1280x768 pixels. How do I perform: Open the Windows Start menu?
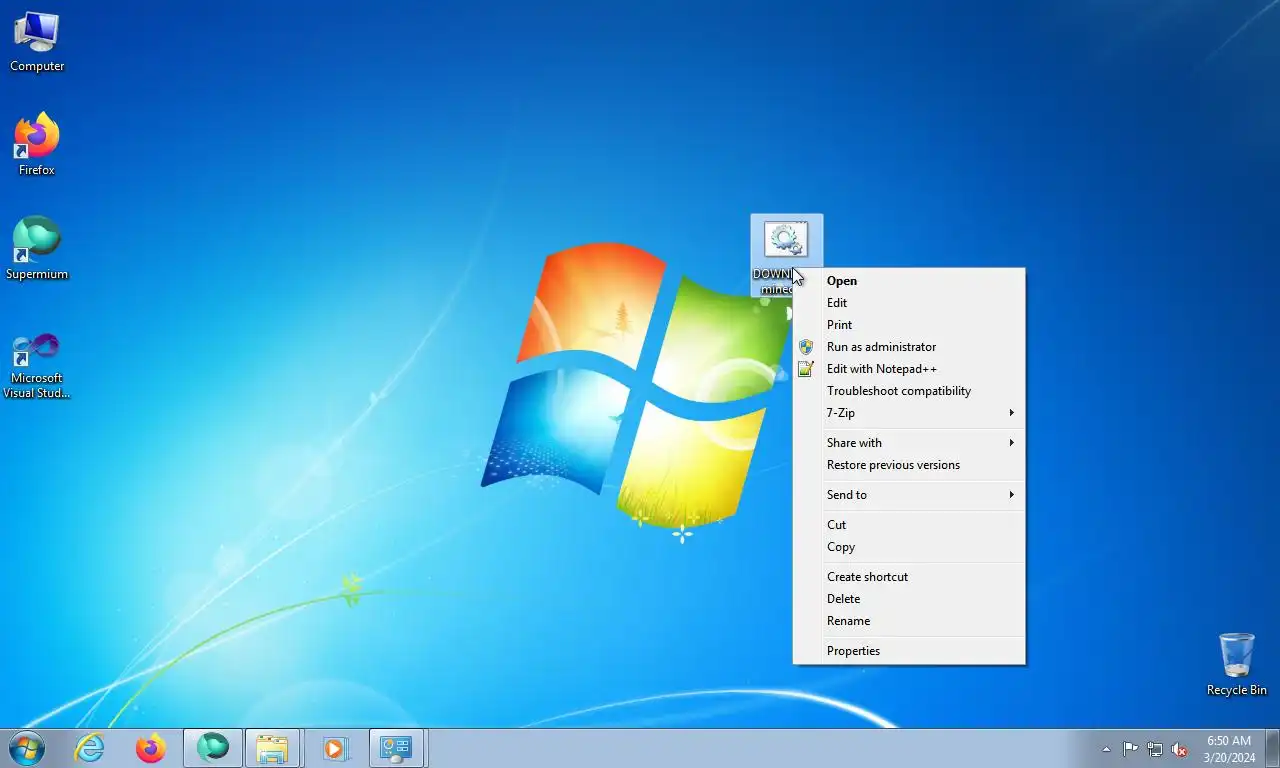click(x=26, y=748)
